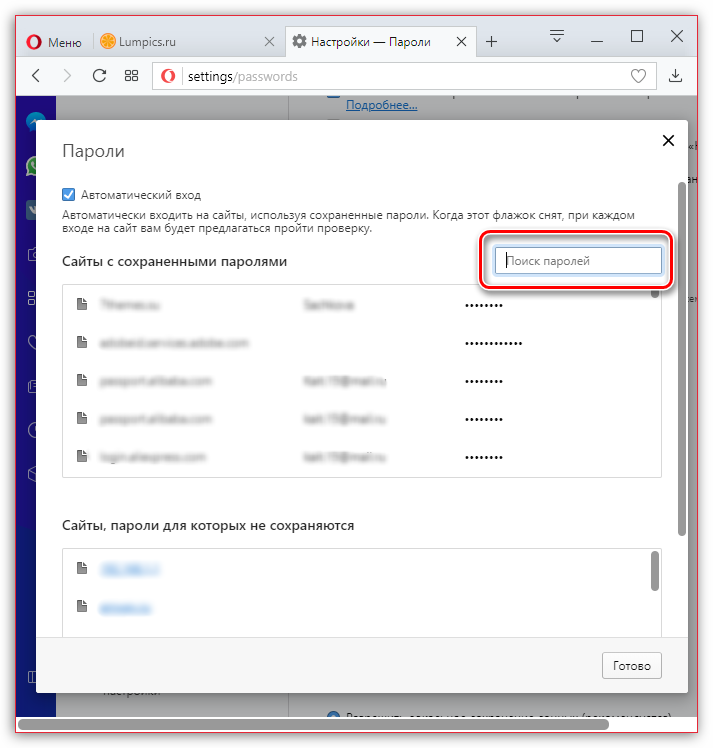Reload the current page

(x=99, y=75)
